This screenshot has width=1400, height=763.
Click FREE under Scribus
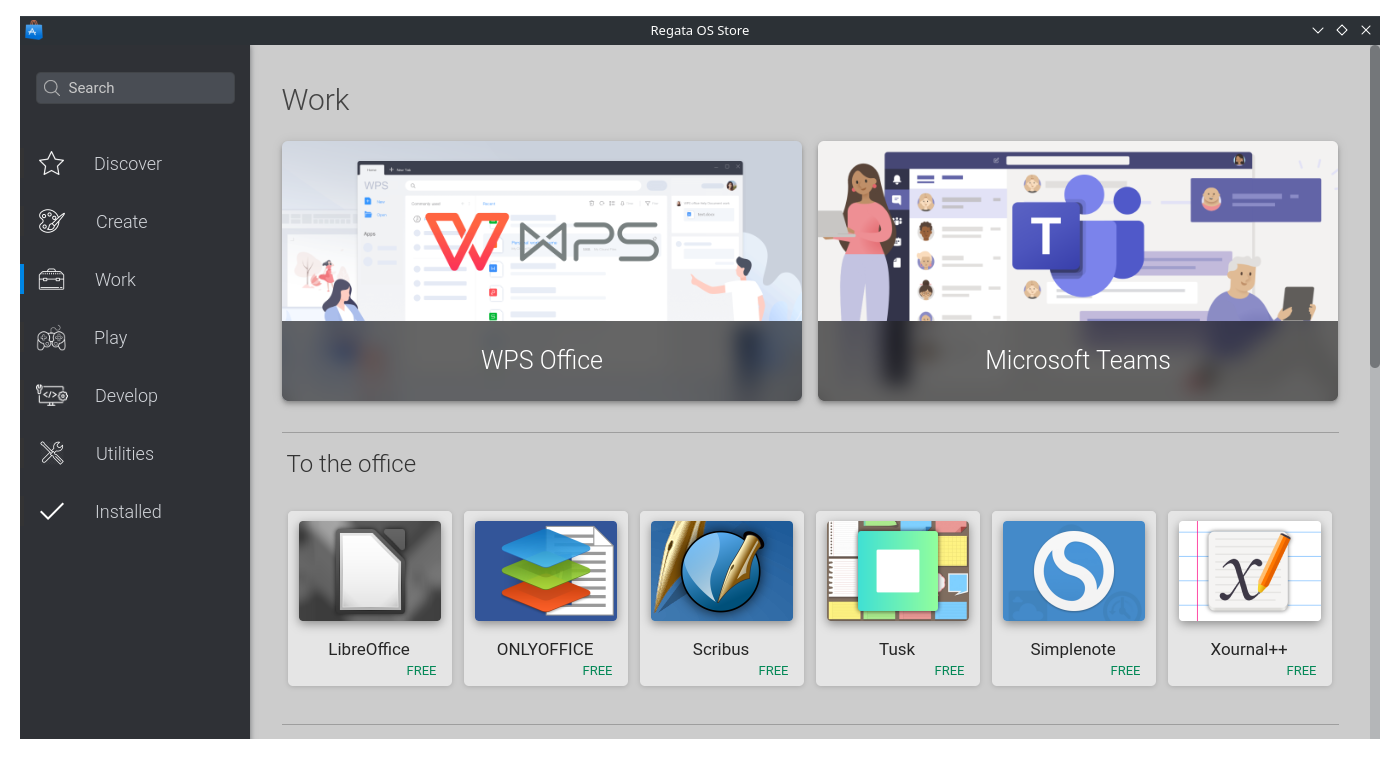coord(773,671)
